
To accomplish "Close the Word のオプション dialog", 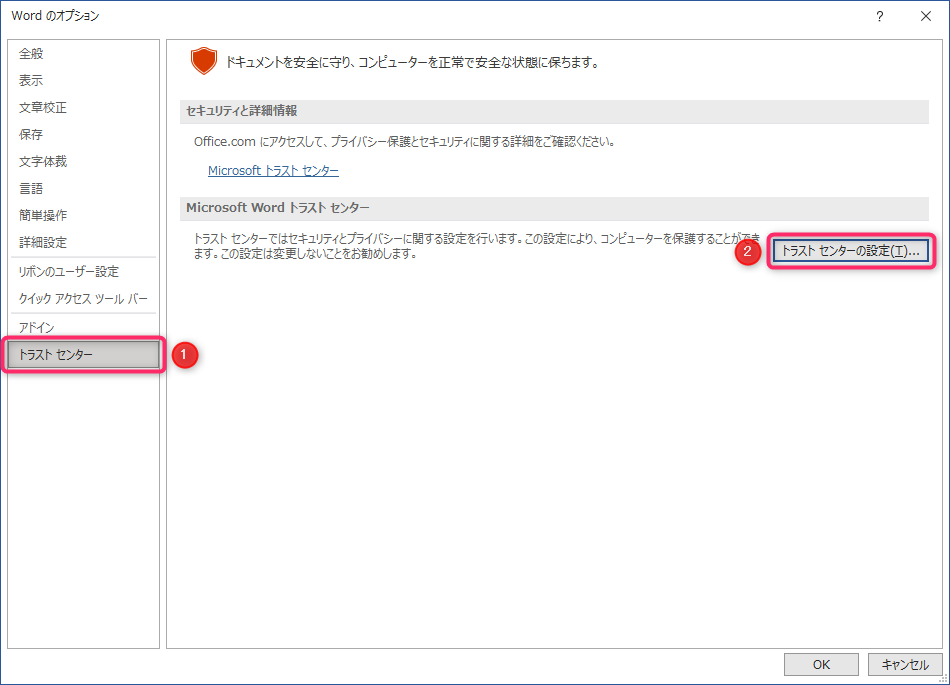I will point(926,16).
